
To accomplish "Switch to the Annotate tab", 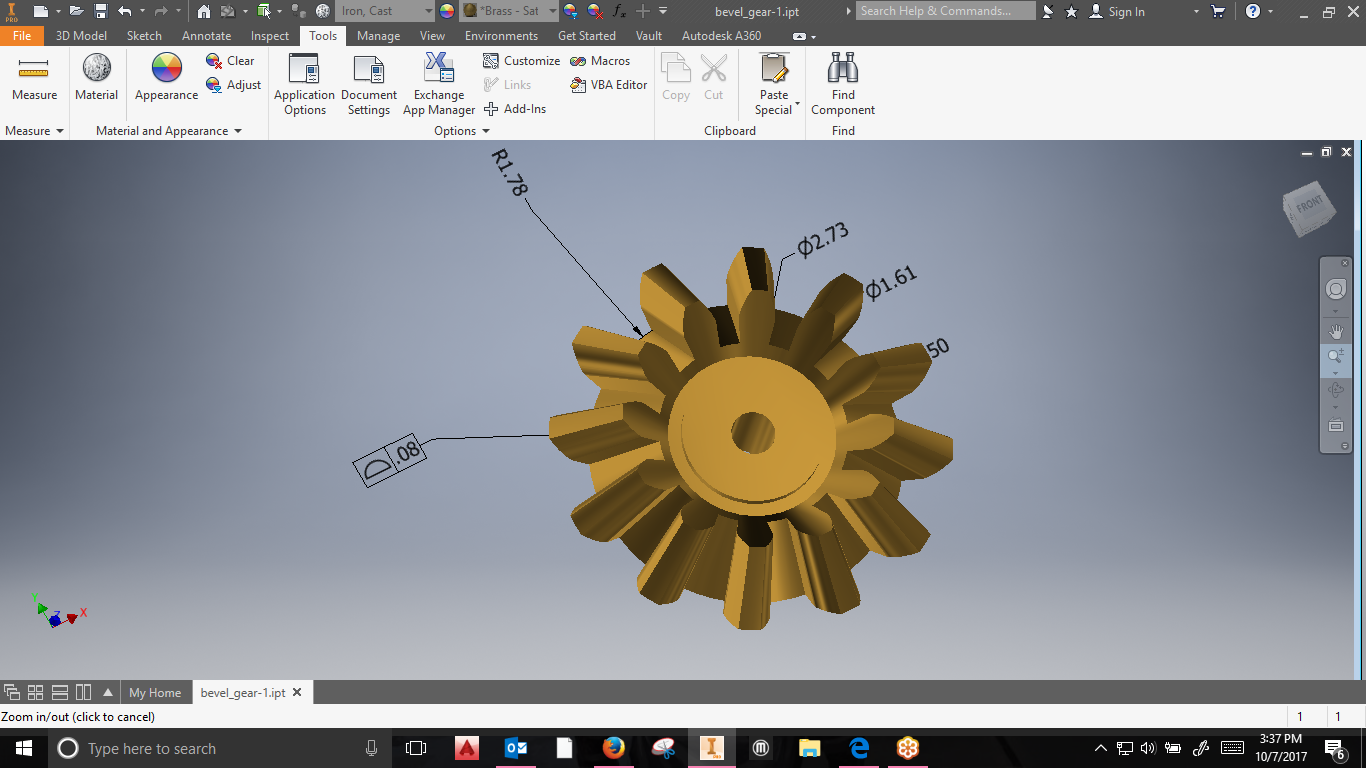I will point(206,35).
